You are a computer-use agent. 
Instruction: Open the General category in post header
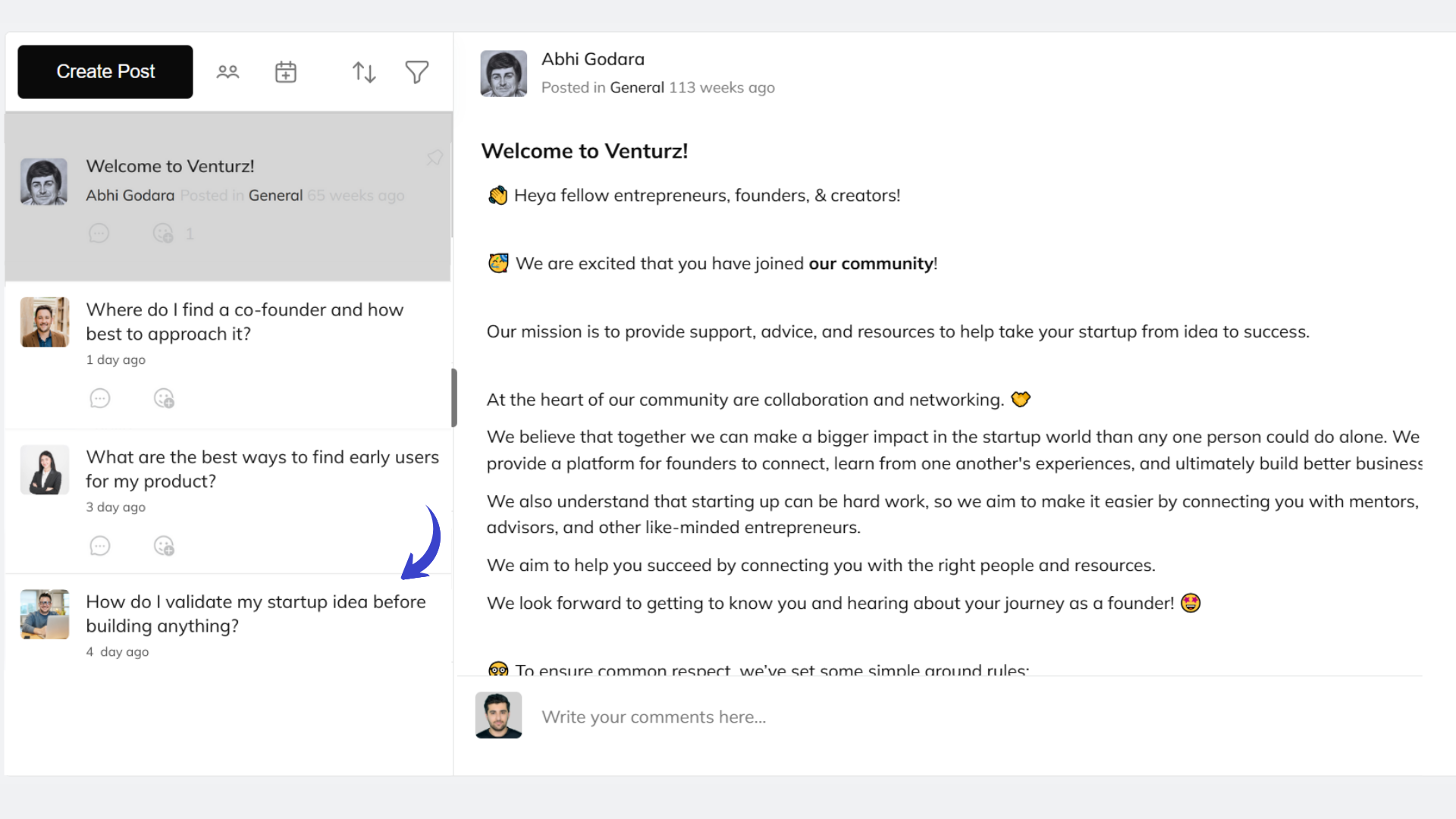coord(637,87)
